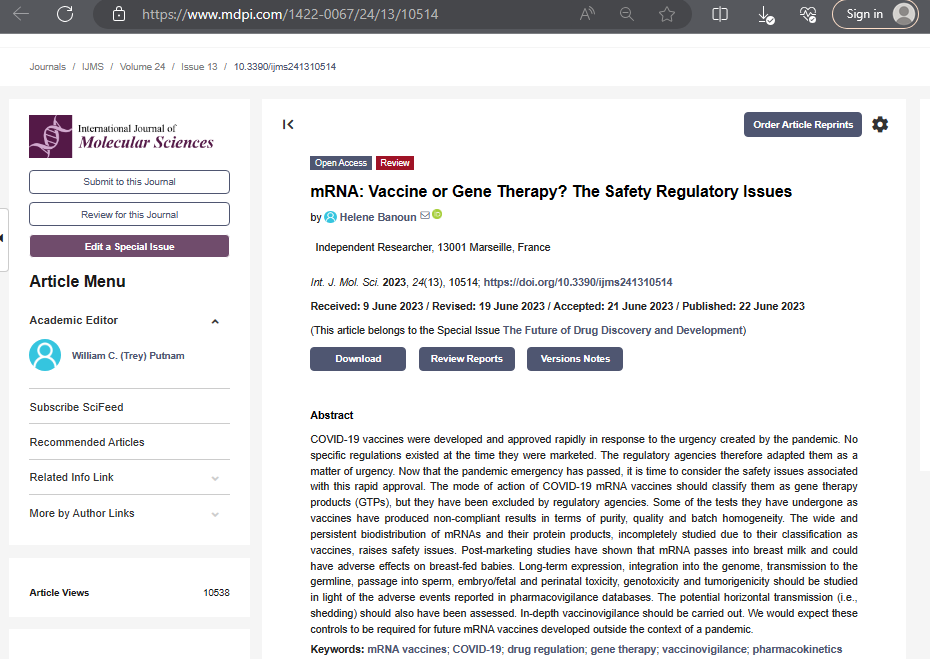The height and width of the screenshot is (659, 930).
Task: Open split screen icon in toolbar
Action: (x=719, y=14)
